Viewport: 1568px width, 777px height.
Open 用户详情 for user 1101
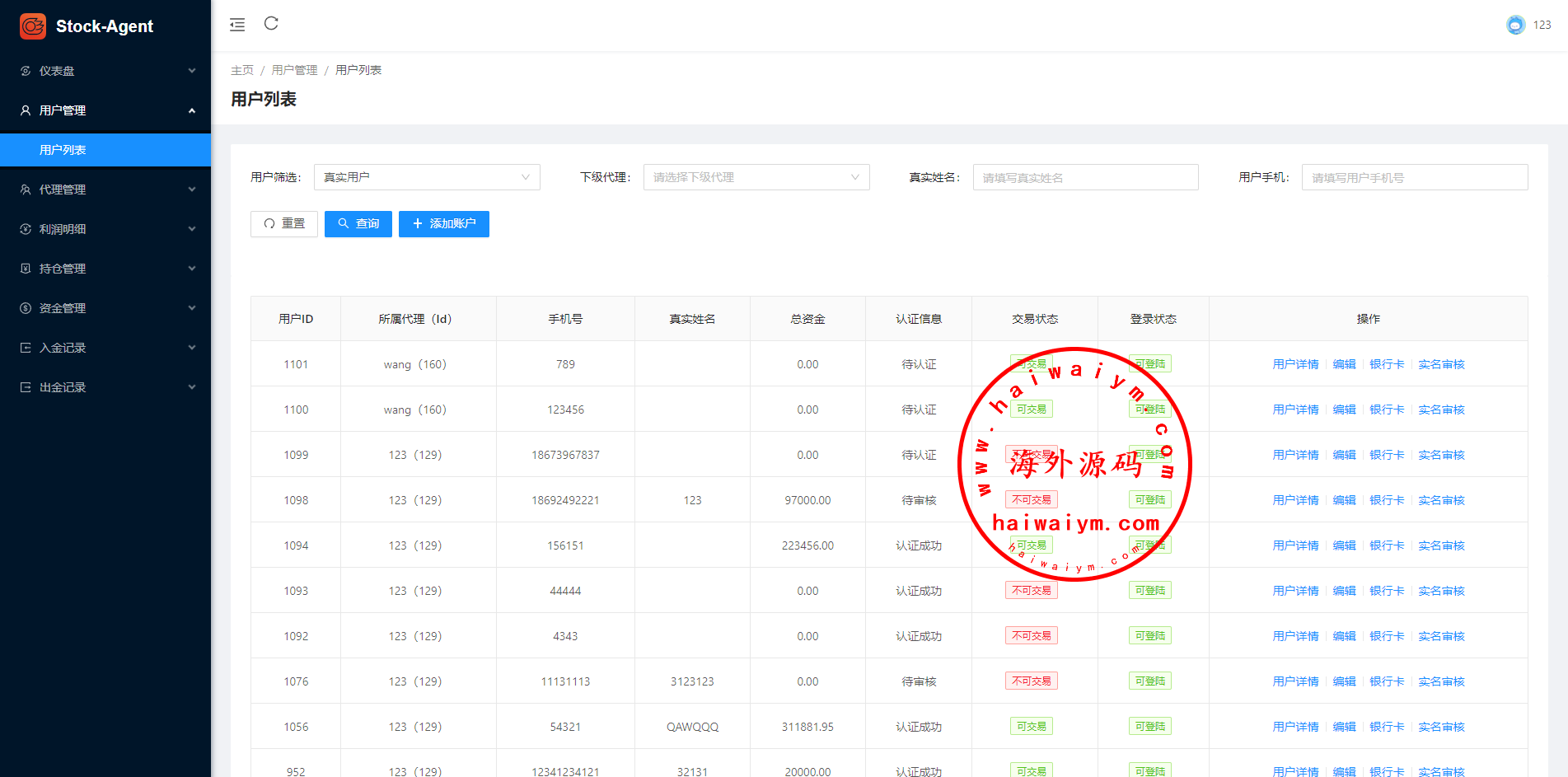click(x=1295, y=364)
